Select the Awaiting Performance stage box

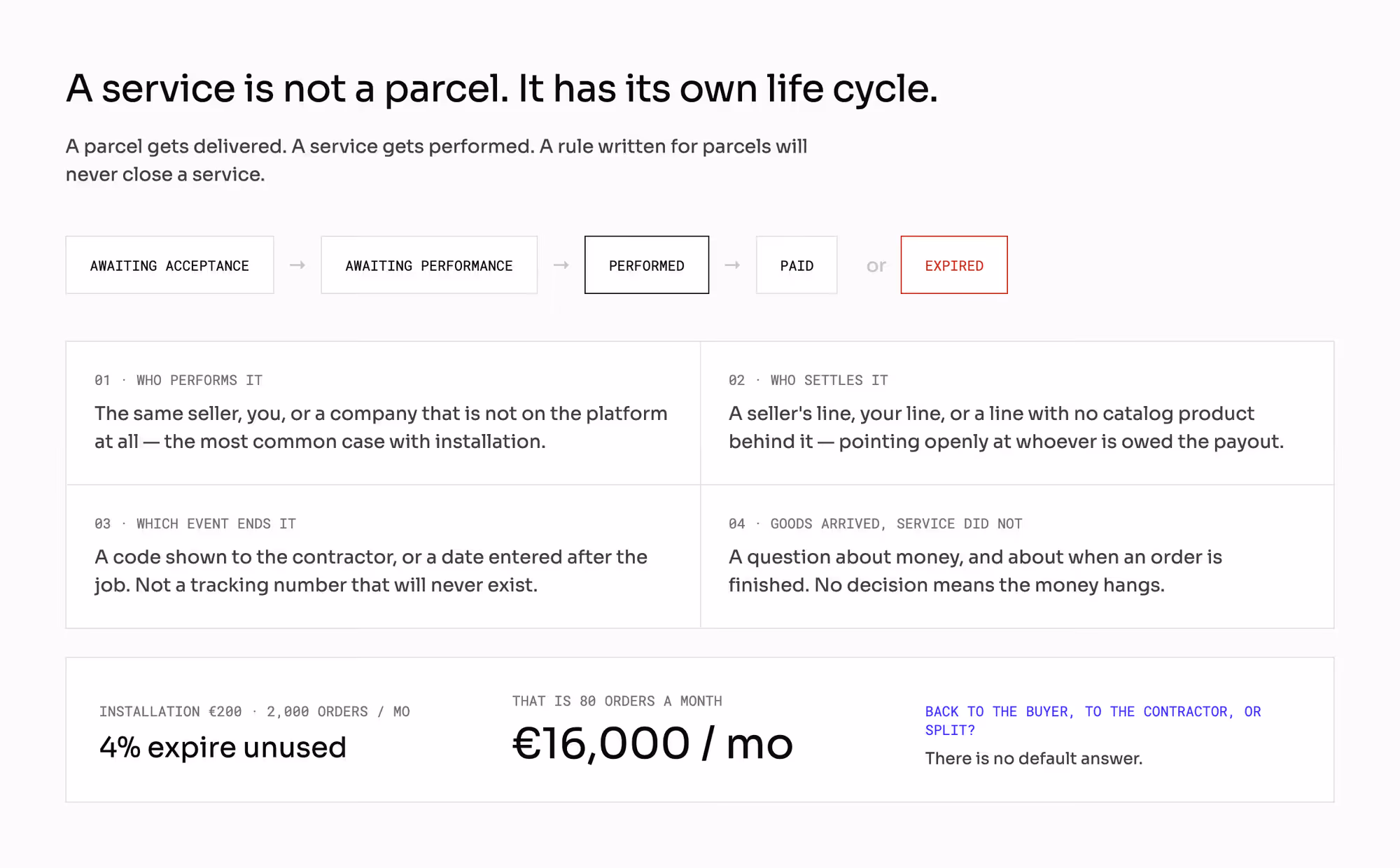(429, 265)
